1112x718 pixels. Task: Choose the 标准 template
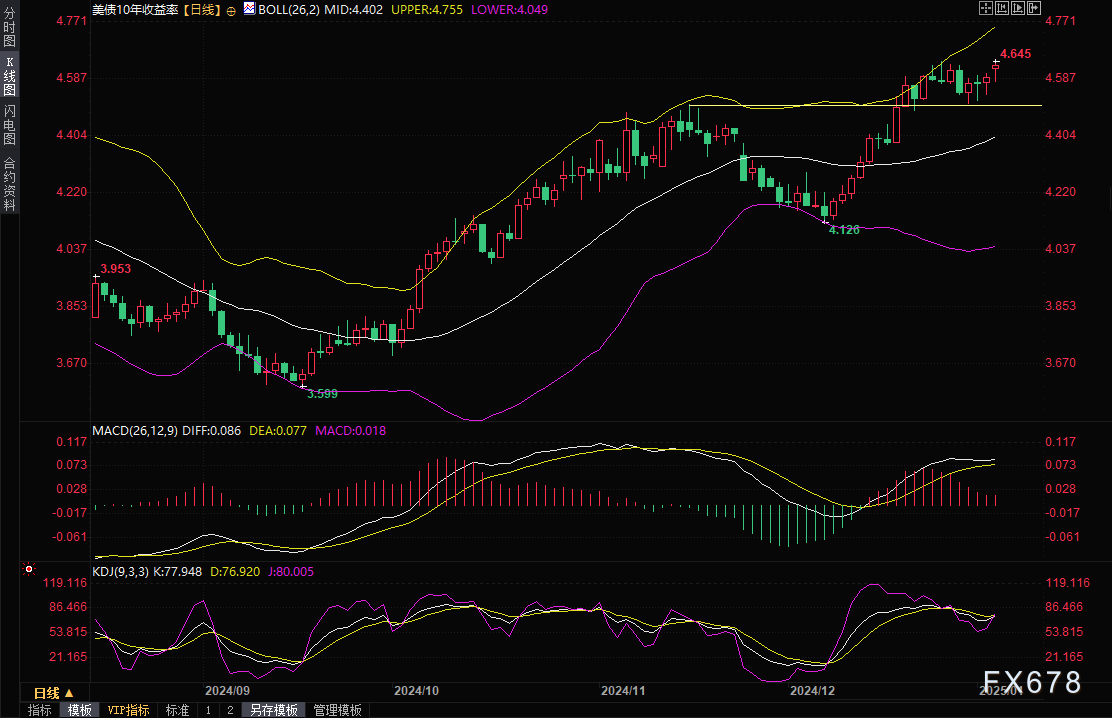[x=177, y=710]
